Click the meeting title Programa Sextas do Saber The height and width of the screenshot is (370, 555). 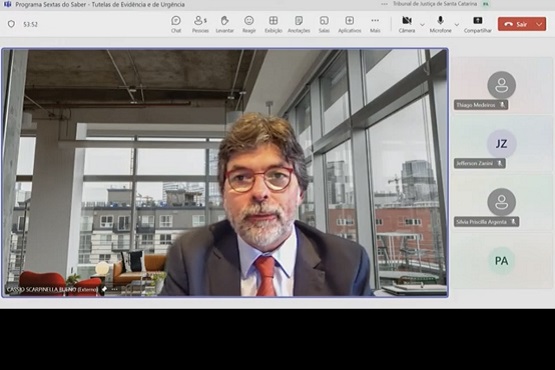[100, 5]
